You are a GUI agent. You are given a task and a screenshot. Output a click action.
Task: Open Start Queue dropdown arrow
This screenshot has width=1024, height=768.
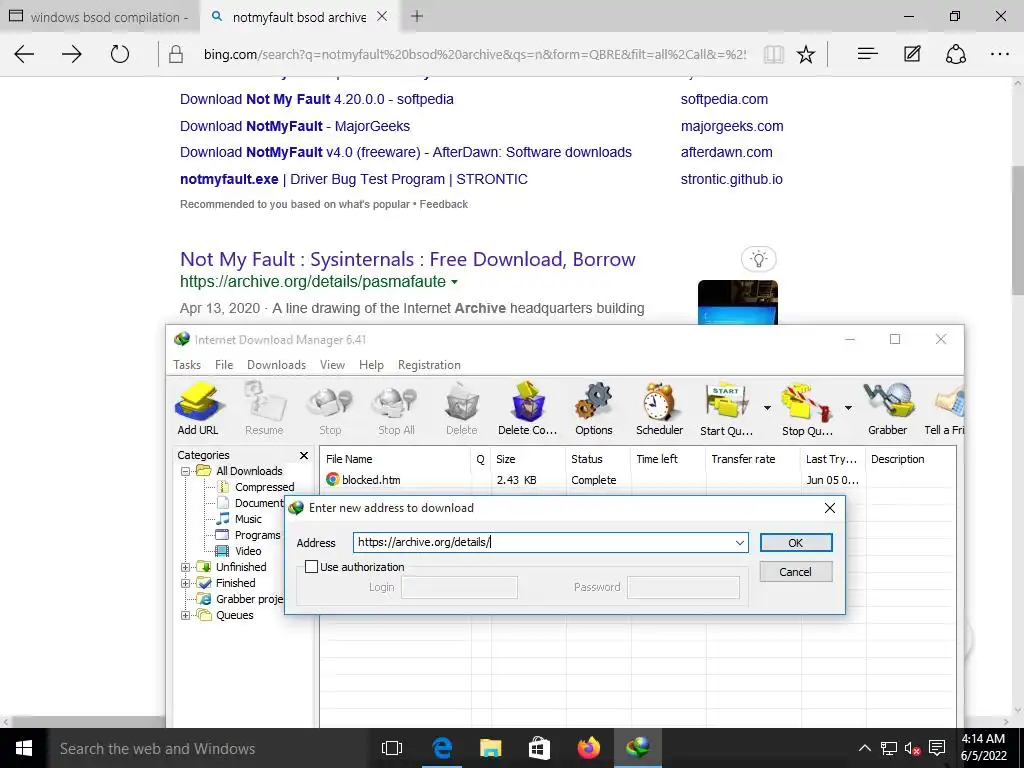767,408
